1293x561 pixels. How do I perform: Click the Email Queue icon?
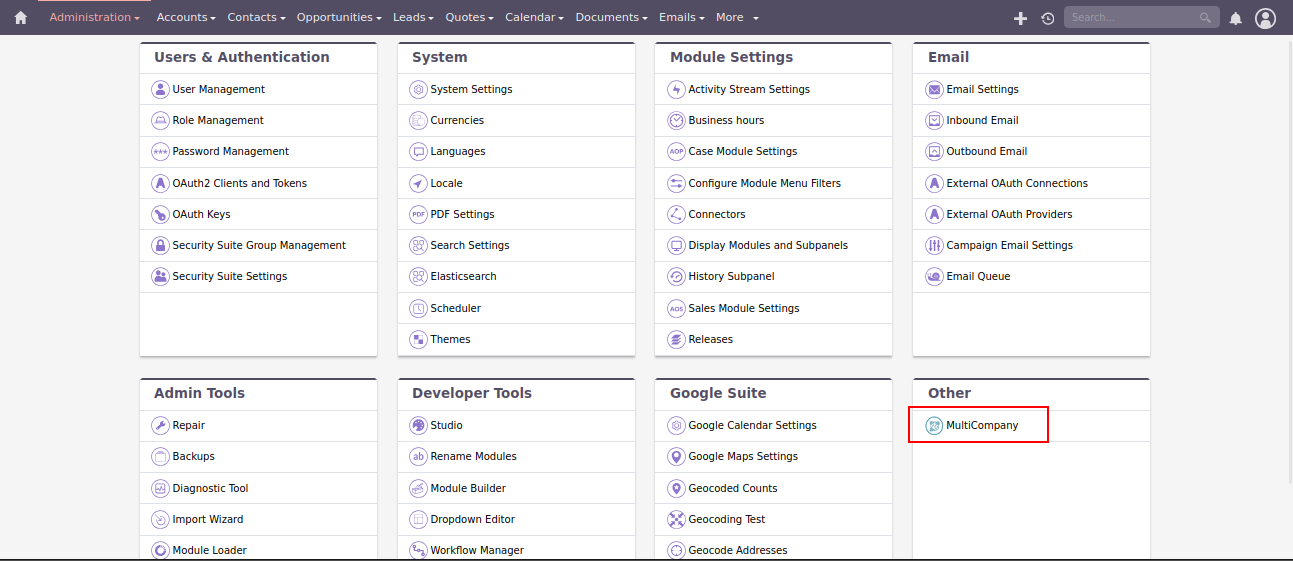(x=934, y=276)
